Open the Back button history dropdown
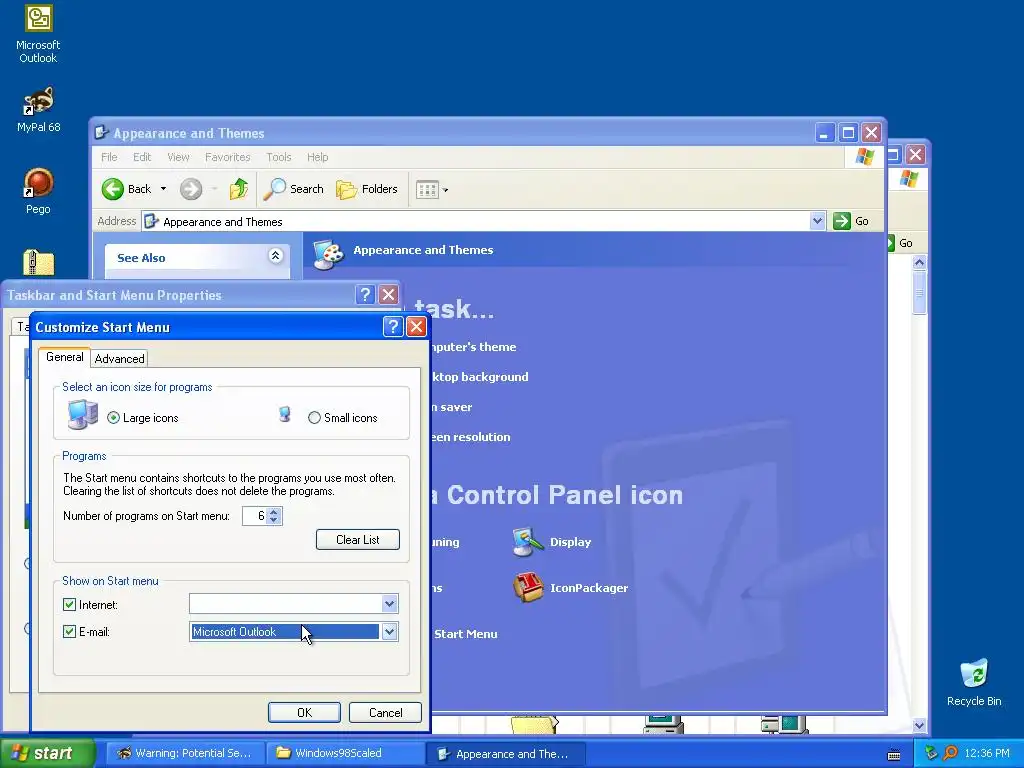 (163, 189)
